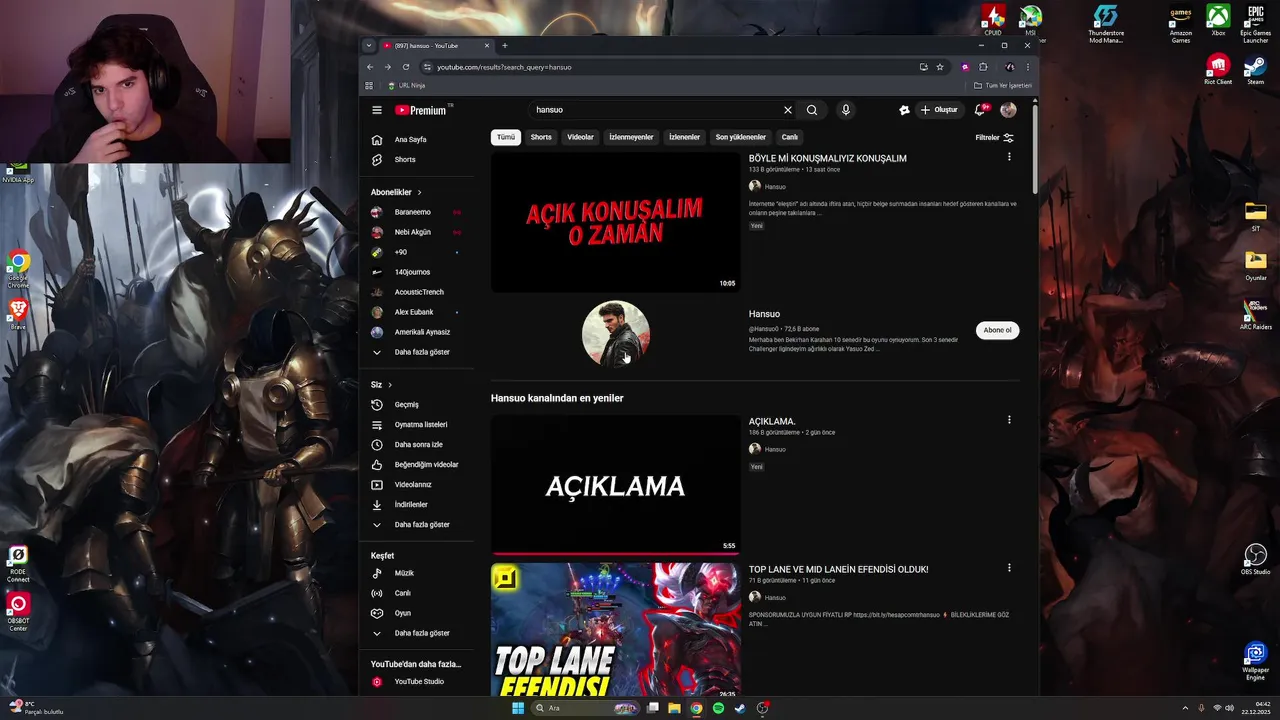The image size is (1280, 720).
Task: Start voice search with the microphone icon
Action: [845, 110]
